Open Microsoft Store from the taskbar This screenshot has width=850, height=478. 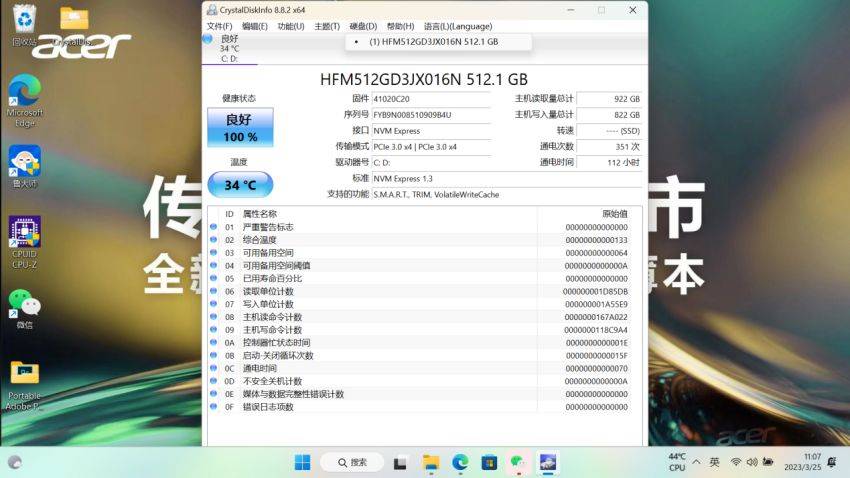coord(489,463)
